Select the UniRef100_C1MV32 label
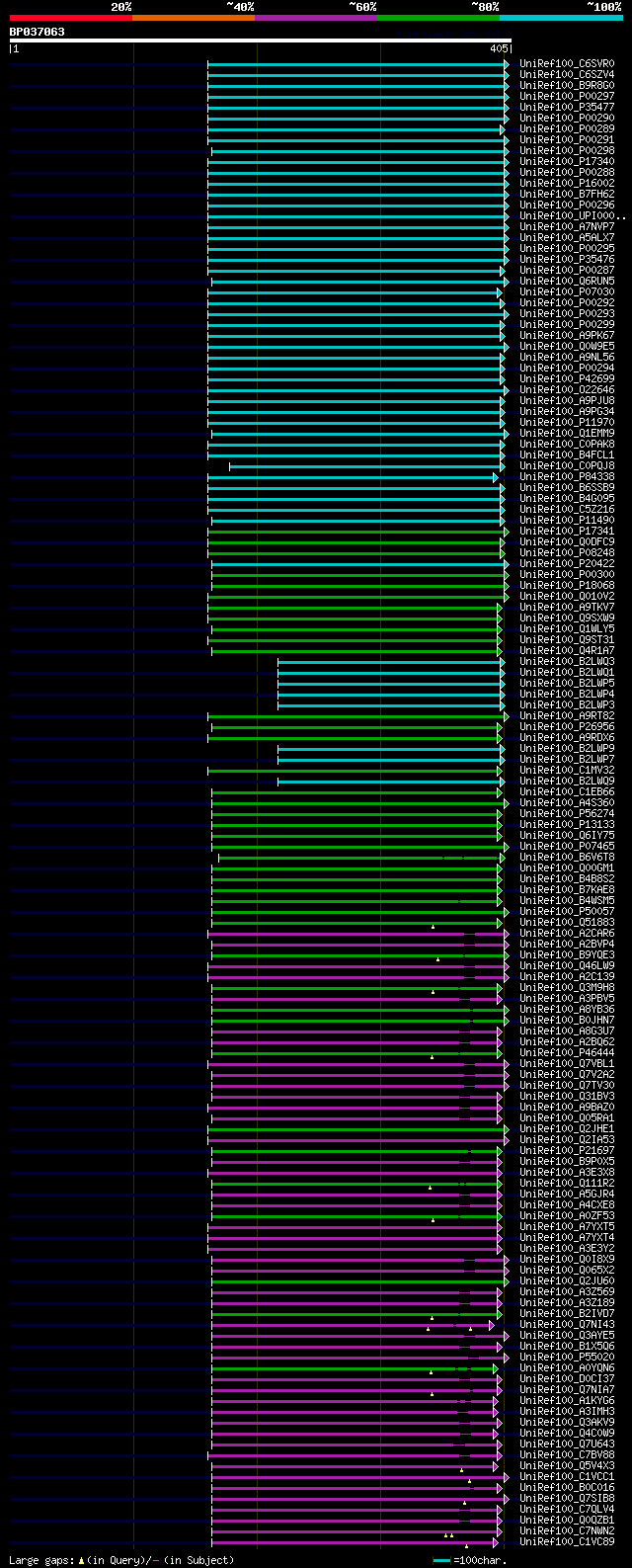 [x=567, y=770]
